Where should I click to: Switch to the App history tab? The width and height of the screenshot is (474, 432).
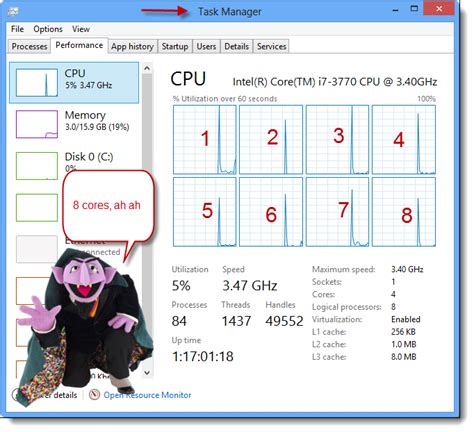(132, 46)
